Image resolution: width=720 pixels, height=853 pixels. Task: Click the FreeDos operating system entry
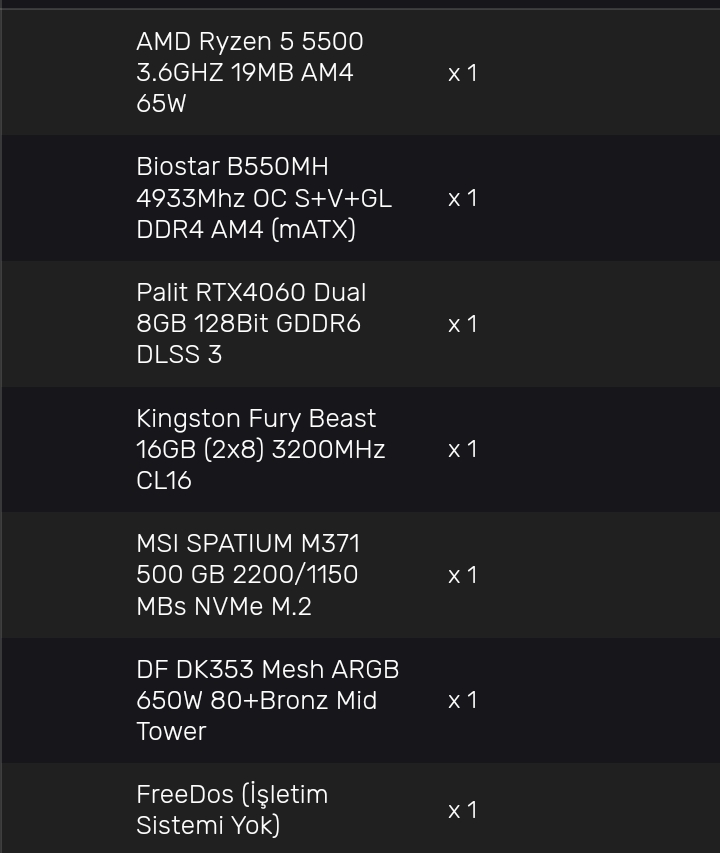tap(232, 795)
